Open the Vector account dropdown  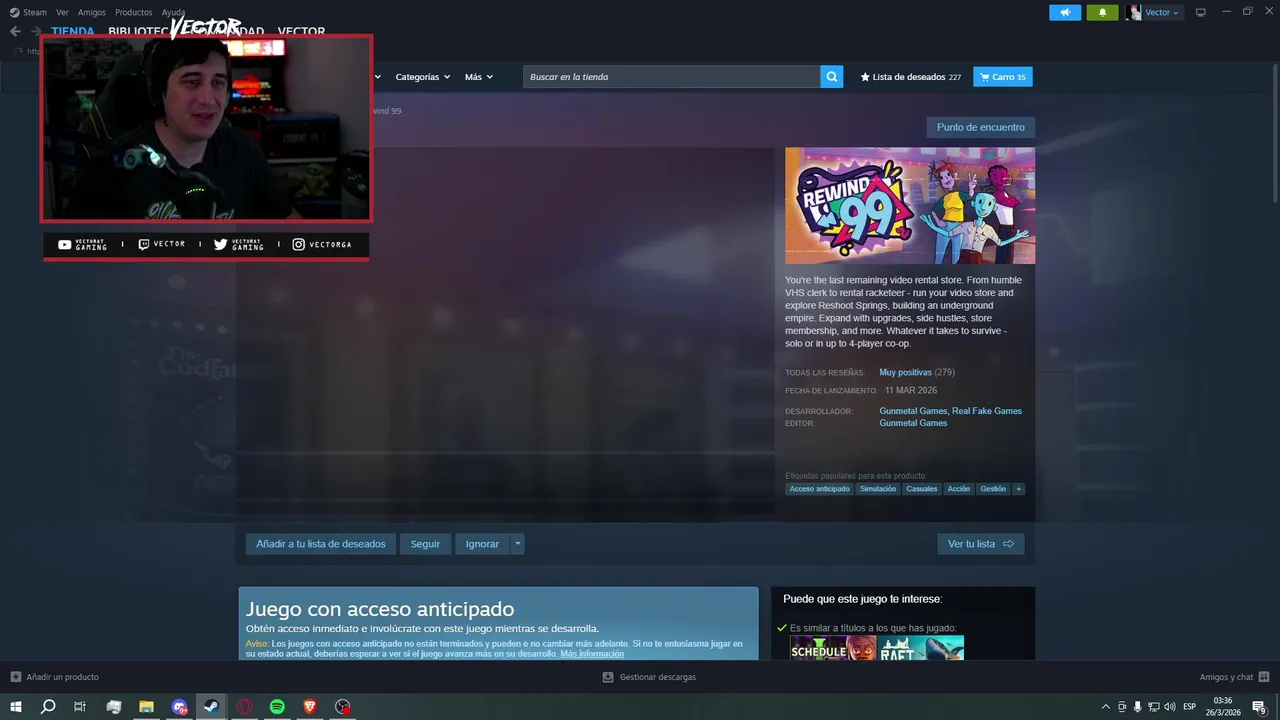pos(1154,12)
